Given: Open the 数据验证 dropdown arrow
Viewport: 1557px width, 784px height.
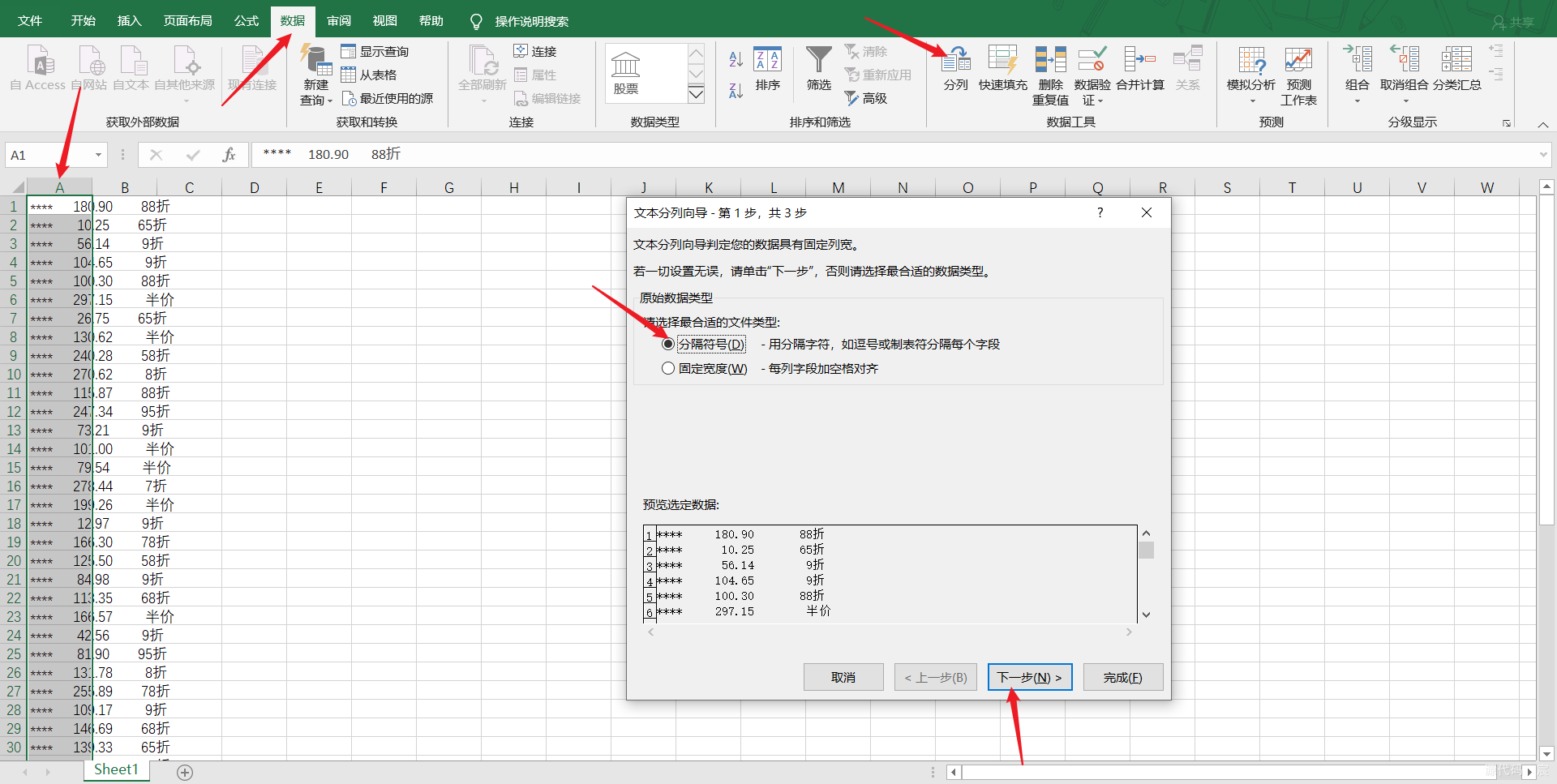Looking at the screenshot, I should [x=1100, y=101].
